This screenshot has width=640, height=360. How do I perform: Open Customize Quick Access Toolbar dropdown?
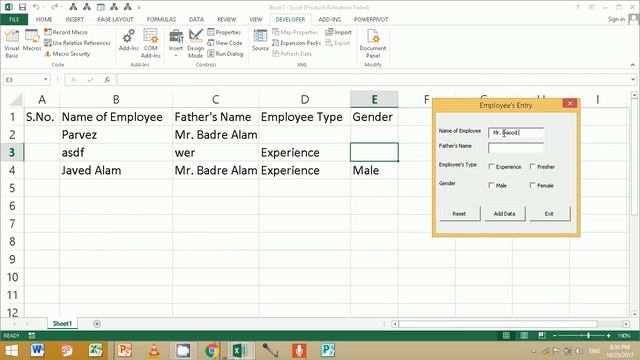[x=139, y=7]
